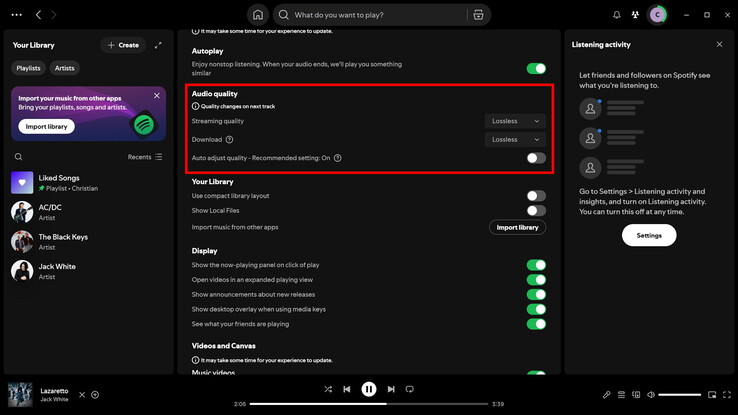Image resolution: width=738 pixels, height=415 pixels.
Task: Open Friend Activity icon in top bar
Action: [x=635, y=15]
